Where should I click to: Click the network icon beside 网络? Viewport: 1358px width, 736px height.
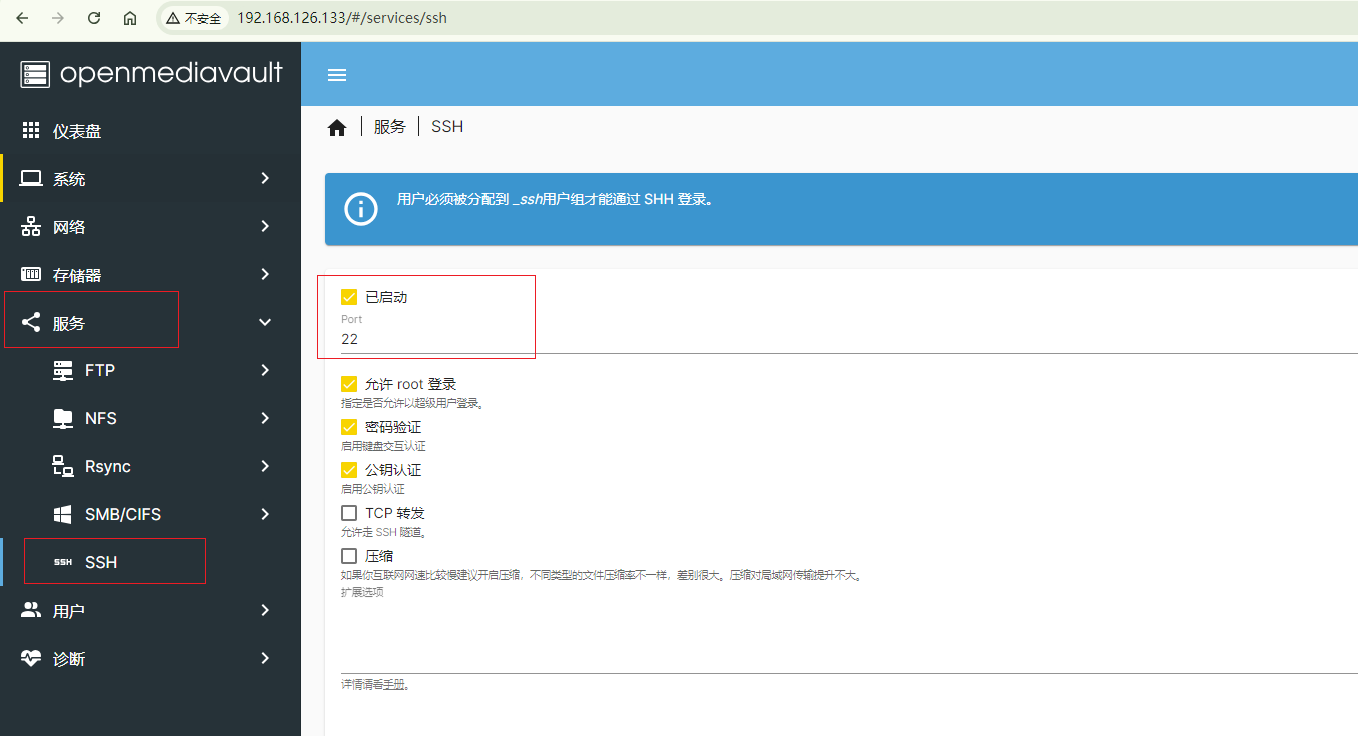31,227
